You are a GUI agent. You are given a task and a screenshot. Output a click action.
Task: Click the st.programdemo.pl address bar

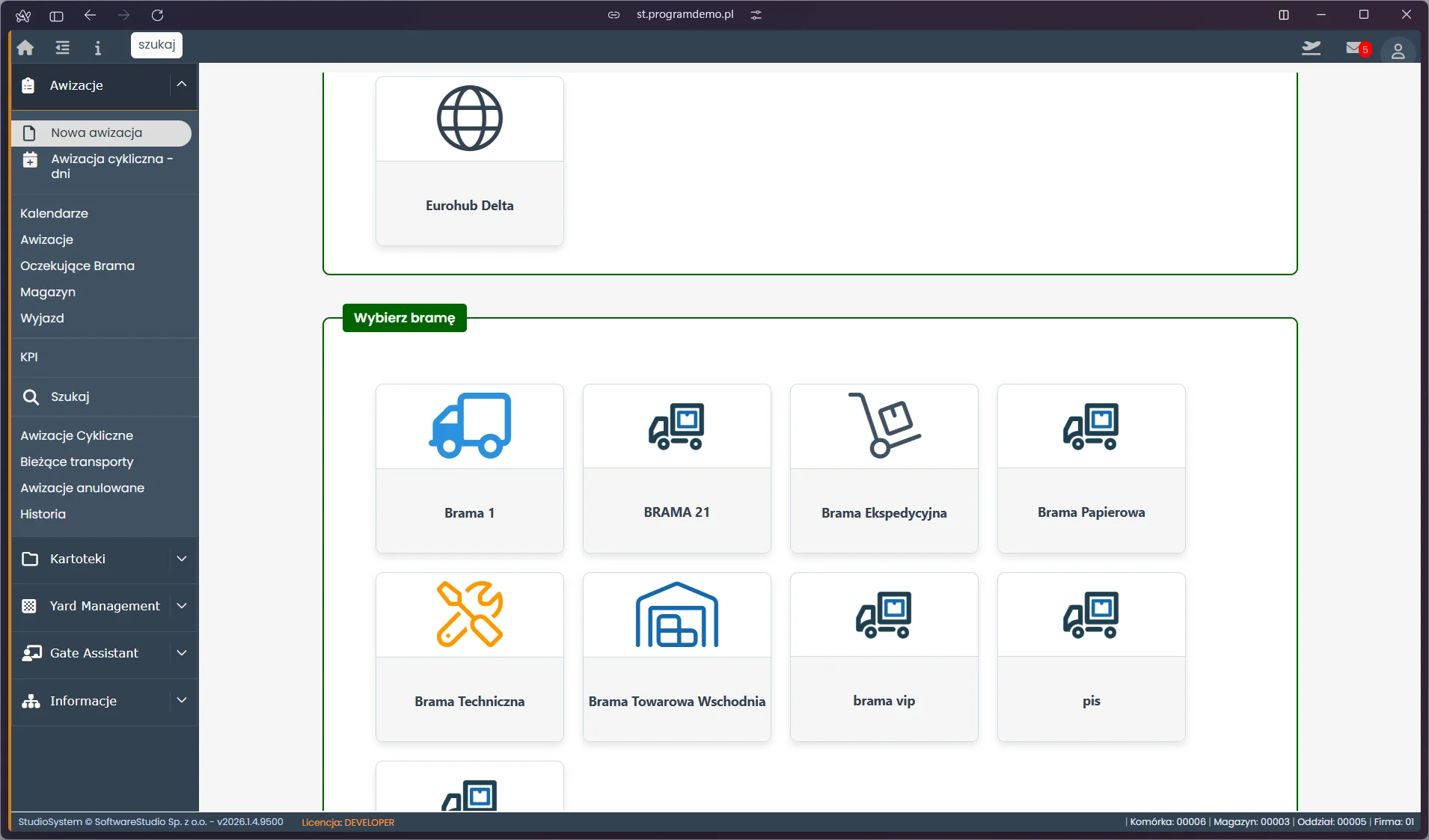[685, 14]
